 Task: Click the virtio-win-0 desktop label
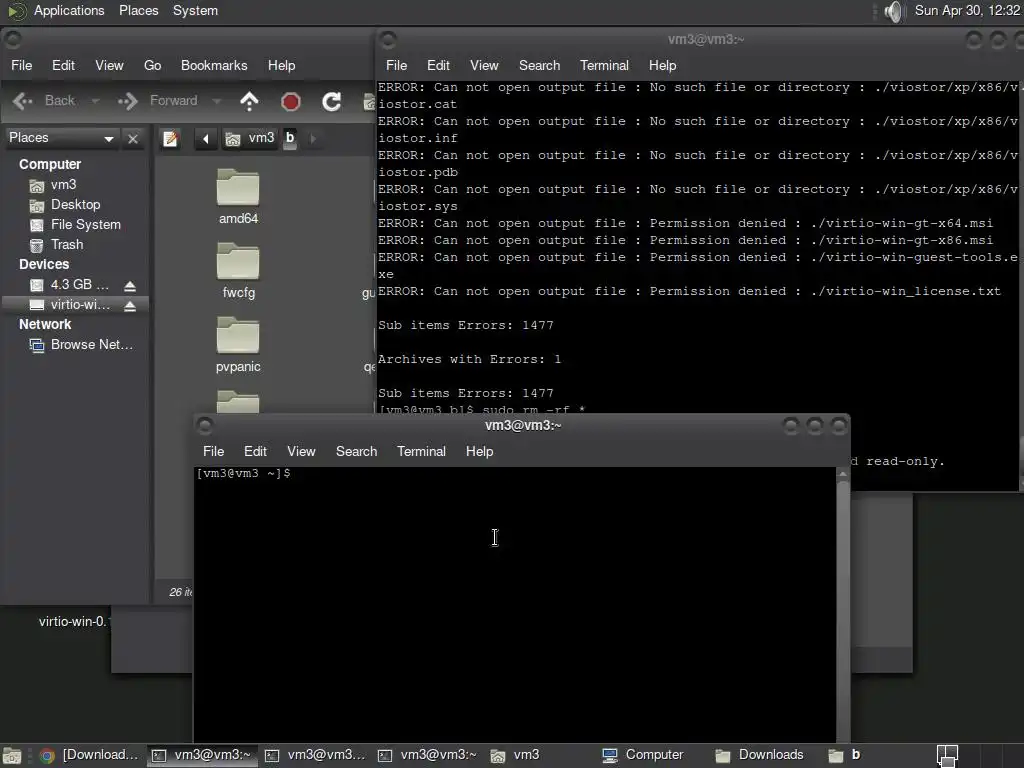click(74, 622)
